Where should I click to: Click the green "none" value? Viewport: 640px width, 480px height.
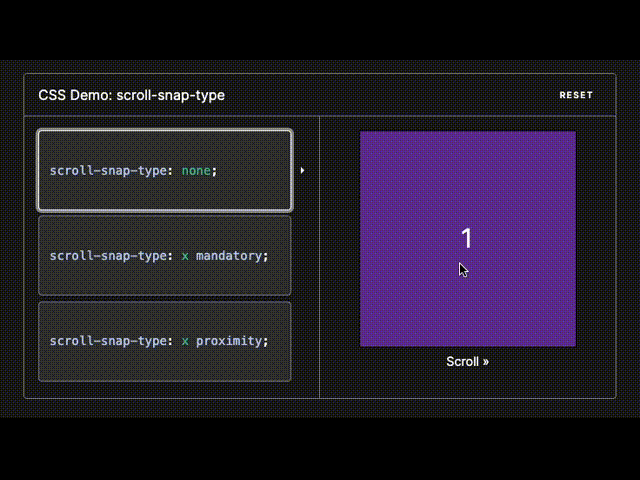[196, 171]
